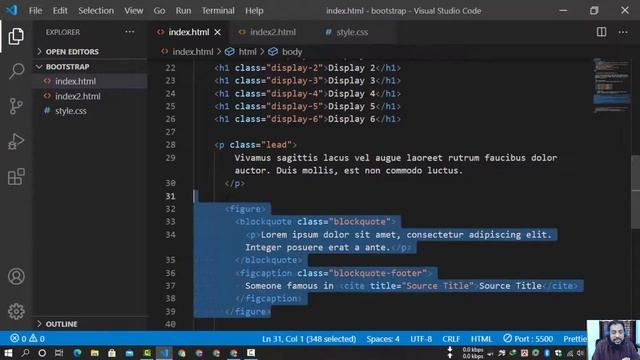Image resolution: width=640 pixels, height=360 pixels.
Task: Click the Prettier status bar entry
Action: click(x=575, y=339)
